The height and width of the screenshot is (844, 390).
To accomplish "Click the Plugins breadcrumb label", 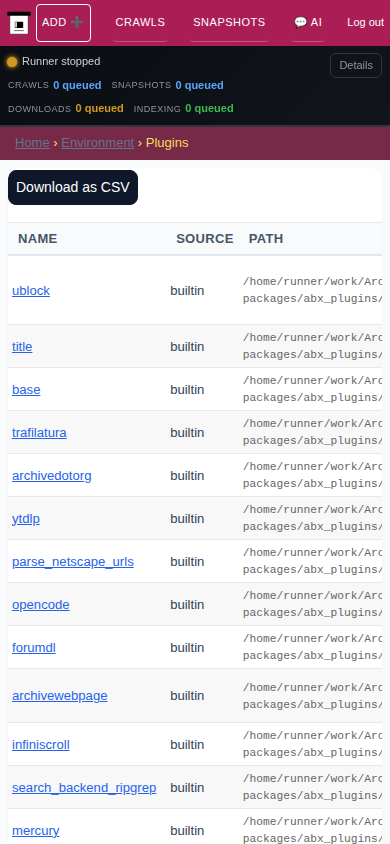I will tap(167, 143).
